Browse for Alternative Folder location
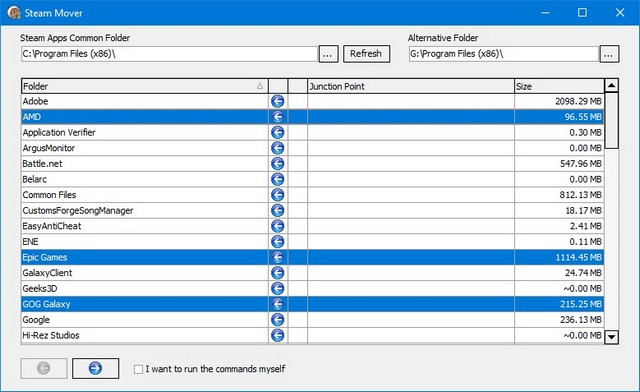 (x=609, y=54)
